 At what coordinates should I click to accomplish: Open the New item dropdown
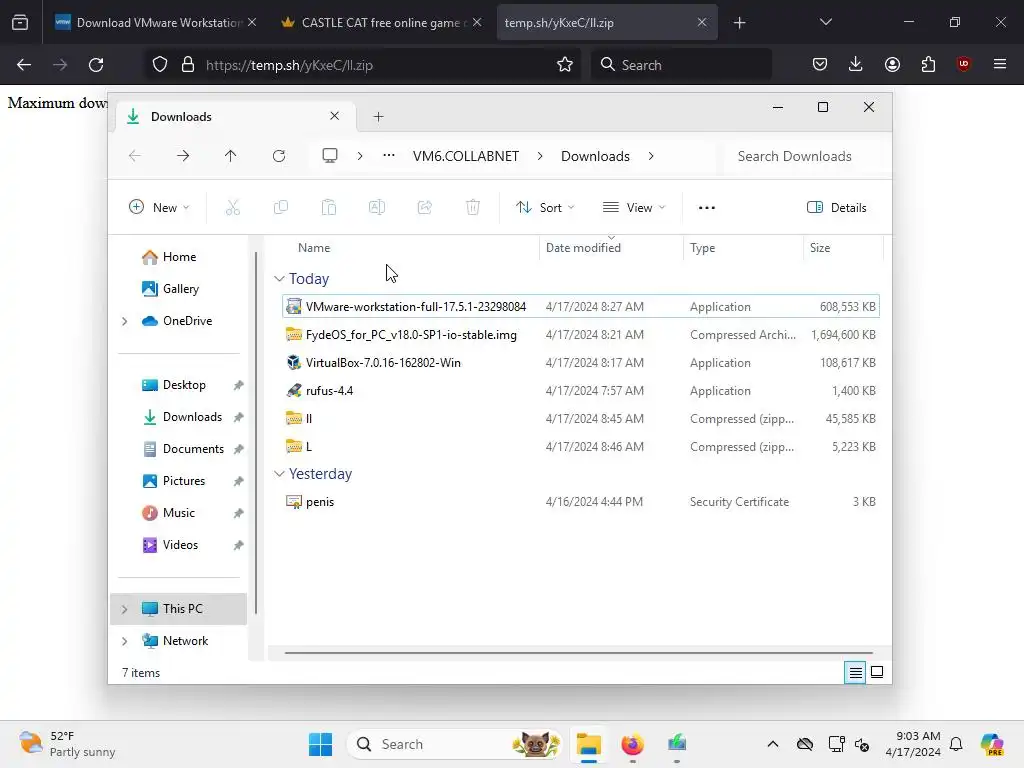pyautogui.click(x=159, y=208)
